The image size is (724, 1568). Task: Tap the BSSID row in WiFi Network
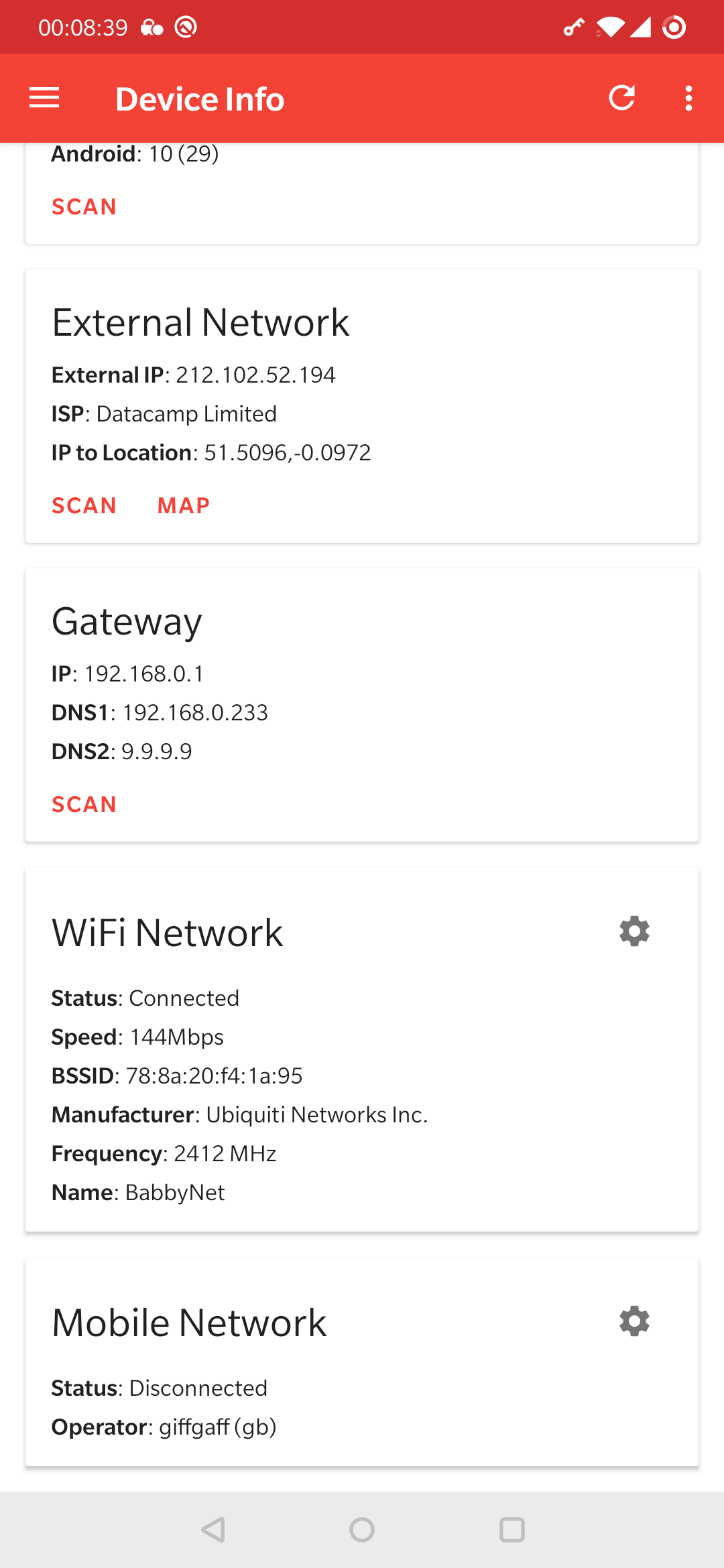(177, 1076)
